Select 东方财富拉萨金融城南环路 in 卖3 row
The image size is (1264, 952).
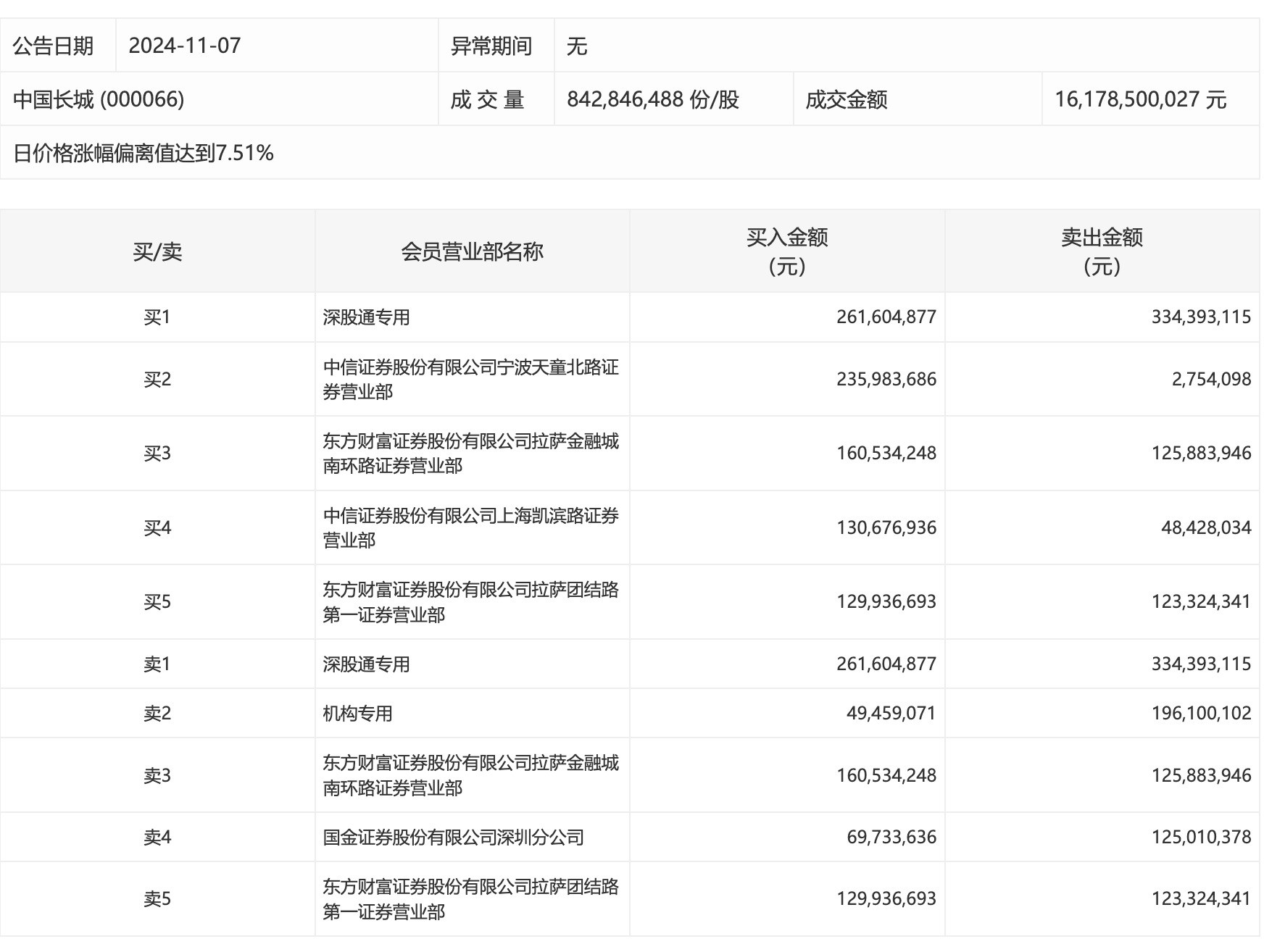(x=471, y=775)
